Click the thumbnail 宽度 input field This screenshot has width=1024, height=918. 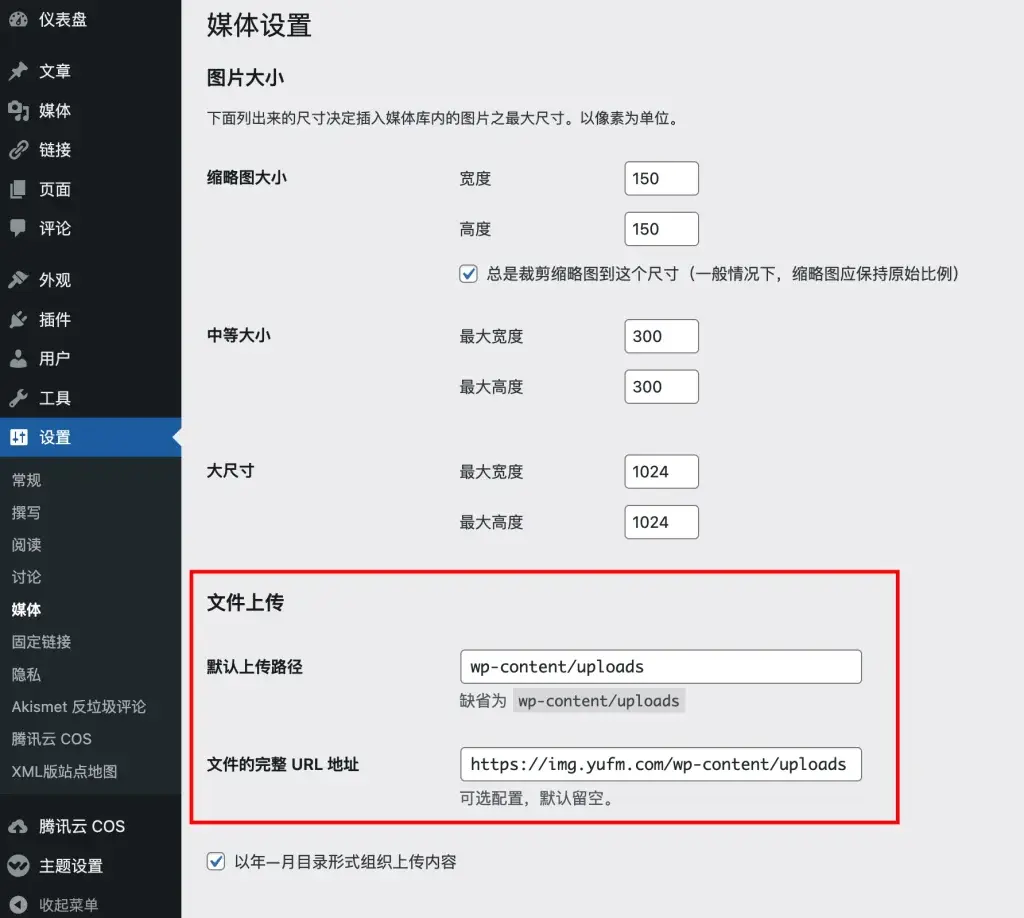tap(661, 179)
